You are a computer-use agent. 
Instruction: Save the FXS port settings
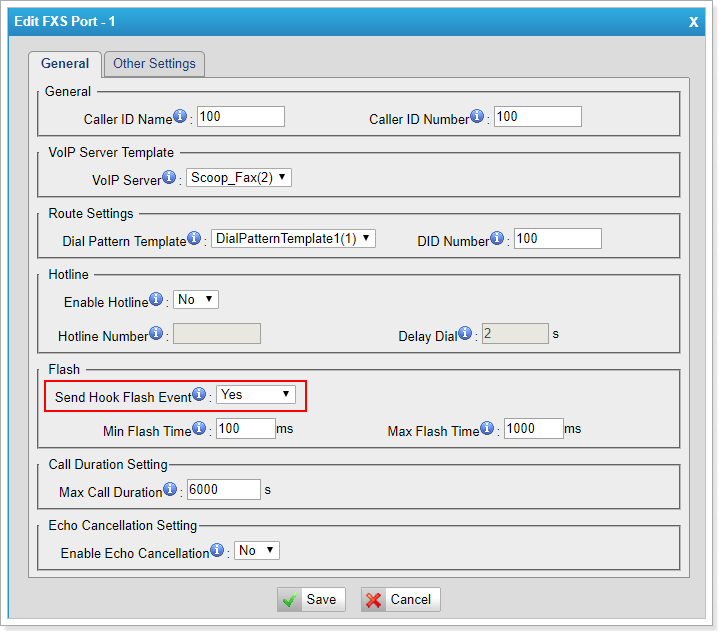point(311,599)
